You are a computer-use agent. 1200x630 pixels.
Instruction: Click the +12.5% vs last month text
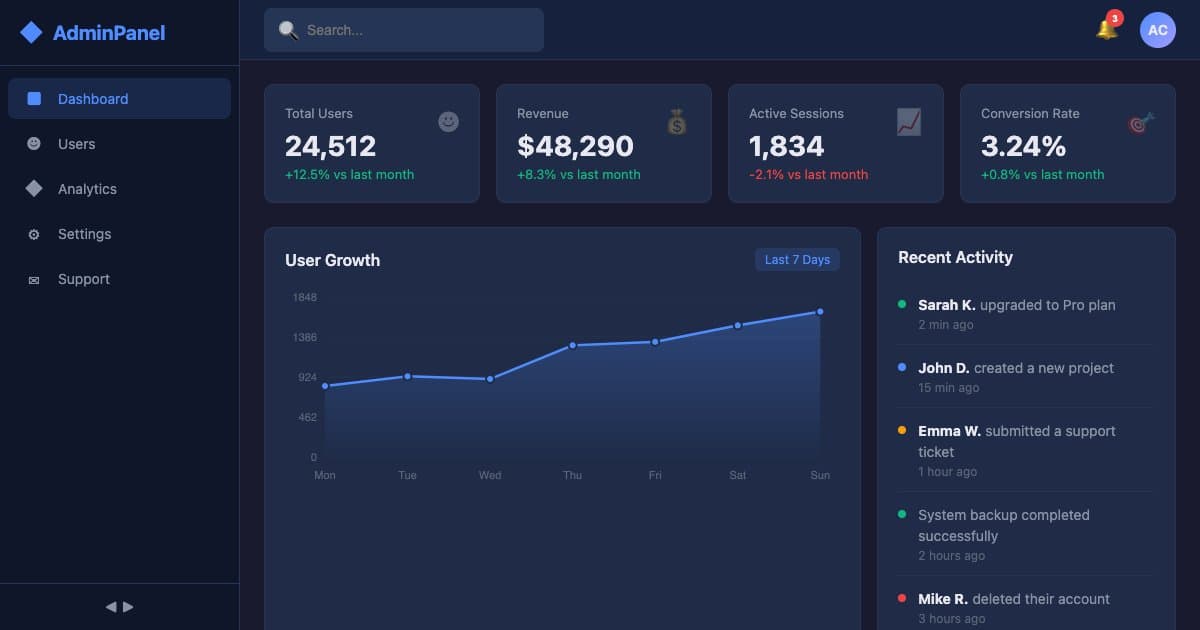[x=349, y=174]
